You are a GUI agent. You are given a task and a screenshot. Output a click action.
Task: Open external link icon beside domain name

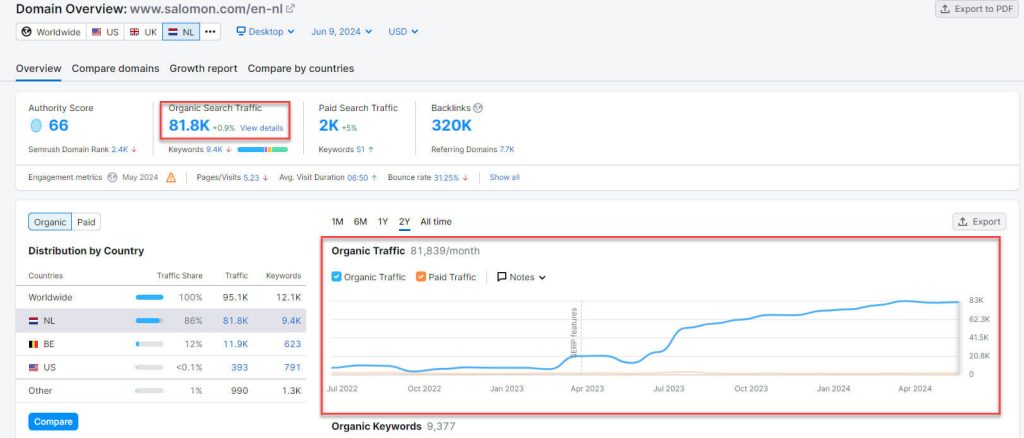291,9
